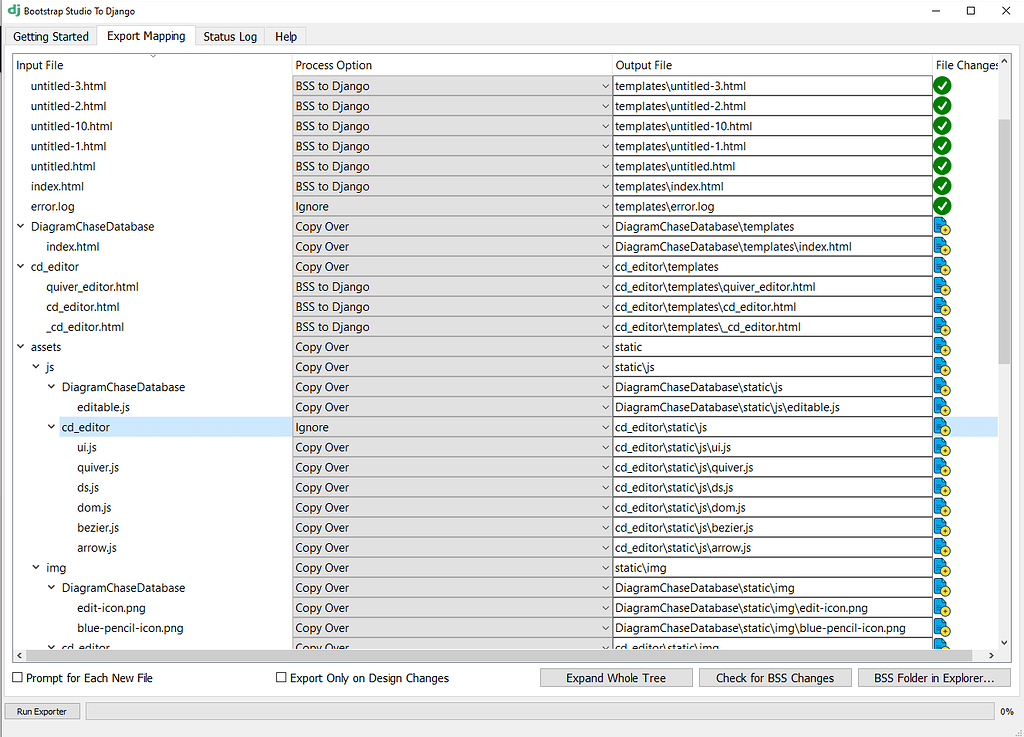Click the green check icon for untitled-2.html
Viewport: 1024px width, 737px height.
pos(942,106)
